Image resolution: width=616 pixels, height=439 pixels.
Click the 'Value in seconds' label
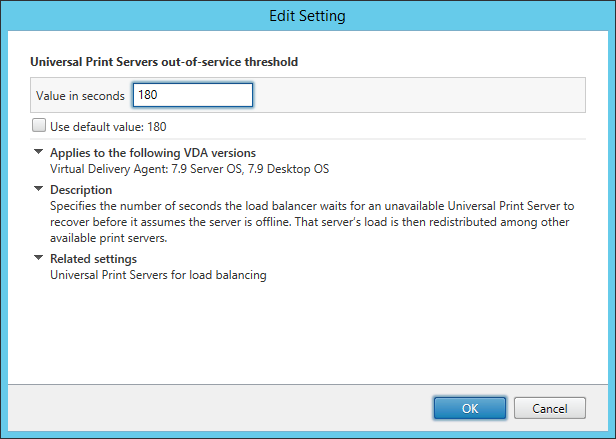pyautogui.click(x=81, y=96)
